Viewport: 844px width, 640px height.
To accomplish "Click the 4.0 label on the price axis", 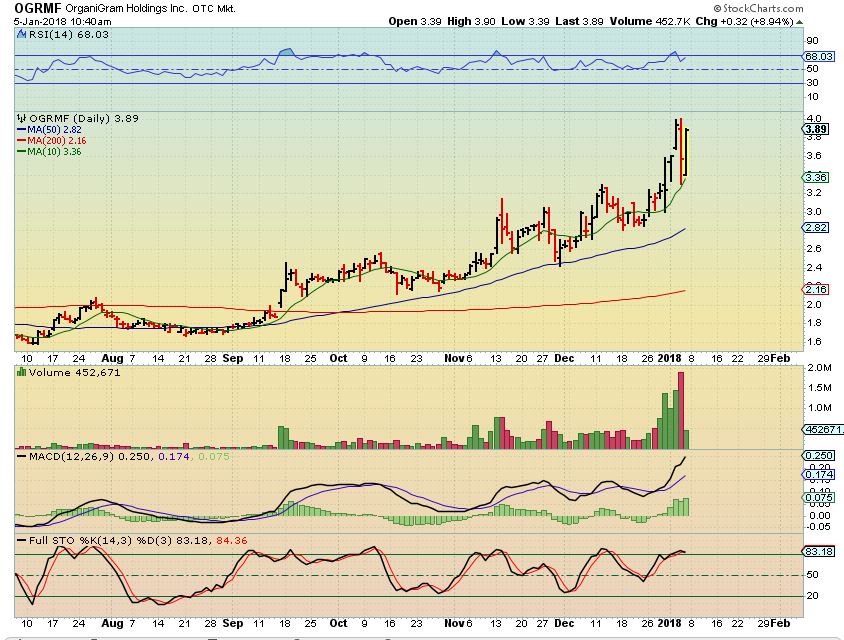I will click(814, 118).
